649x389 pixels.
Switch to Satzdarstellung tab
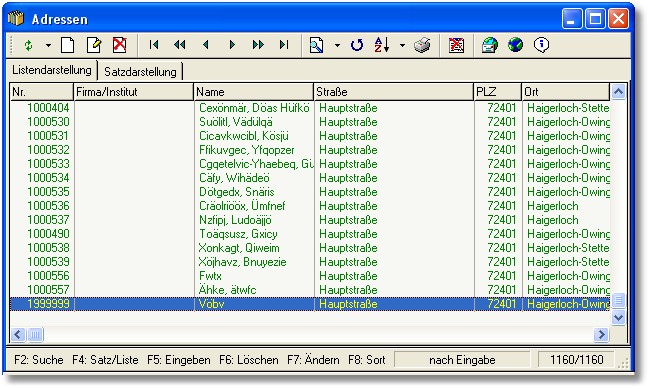(140, 72)
